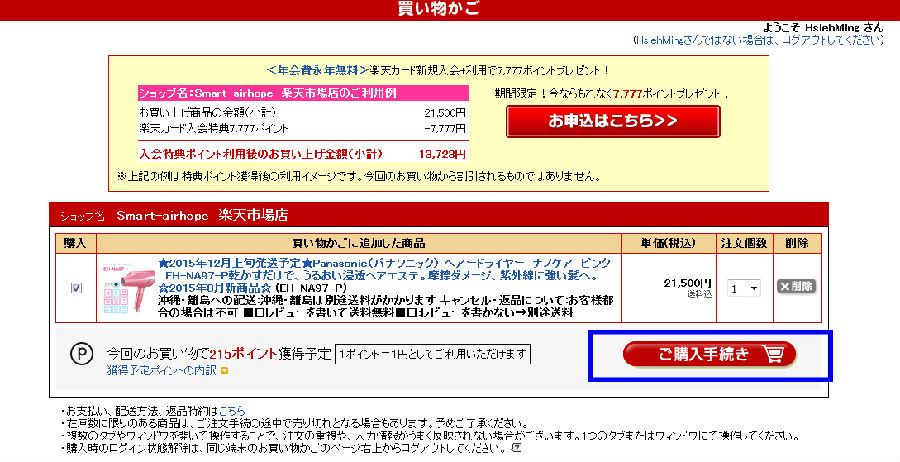
Task: Click the small orange icon beside 獲得予定ポイントの内訳
Action: click(x=224, y=371)
